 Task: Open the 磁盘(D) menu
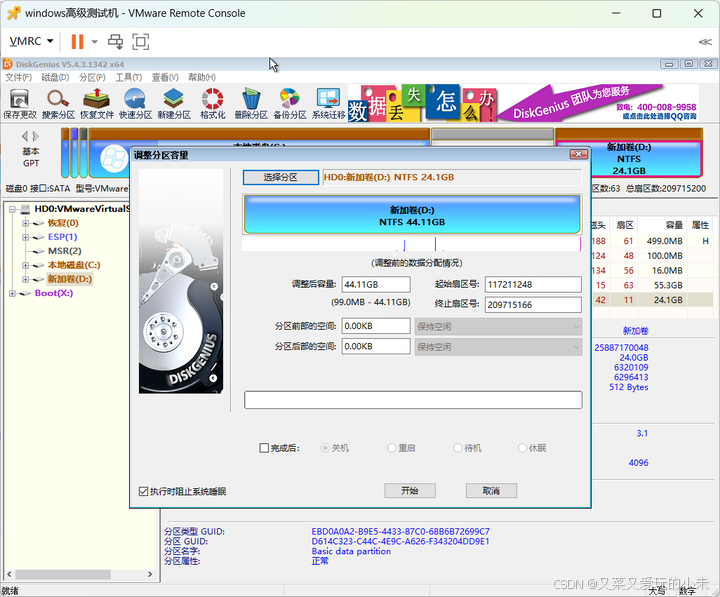pos(55,77)
